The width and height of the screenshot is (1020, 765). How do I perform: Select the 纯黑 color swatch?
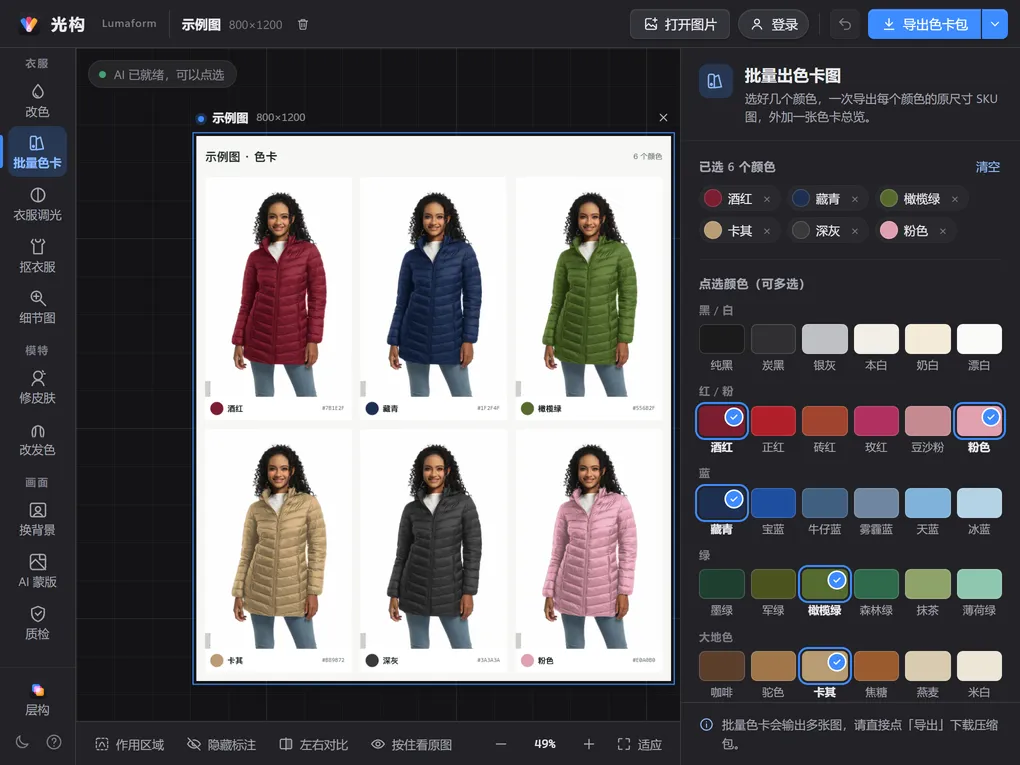click(x=721, y=339)
